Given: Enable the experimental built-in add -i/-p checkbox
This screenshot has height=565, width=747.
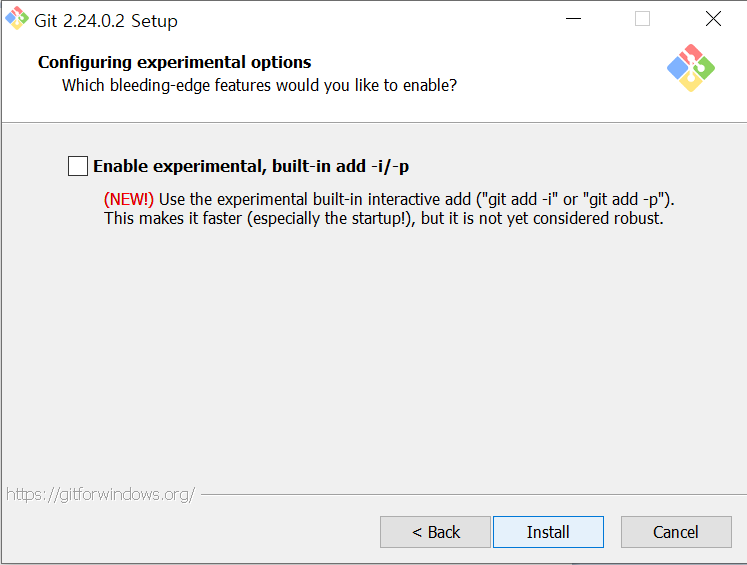Looking at the screenshot, I should (x=78, y=166).
